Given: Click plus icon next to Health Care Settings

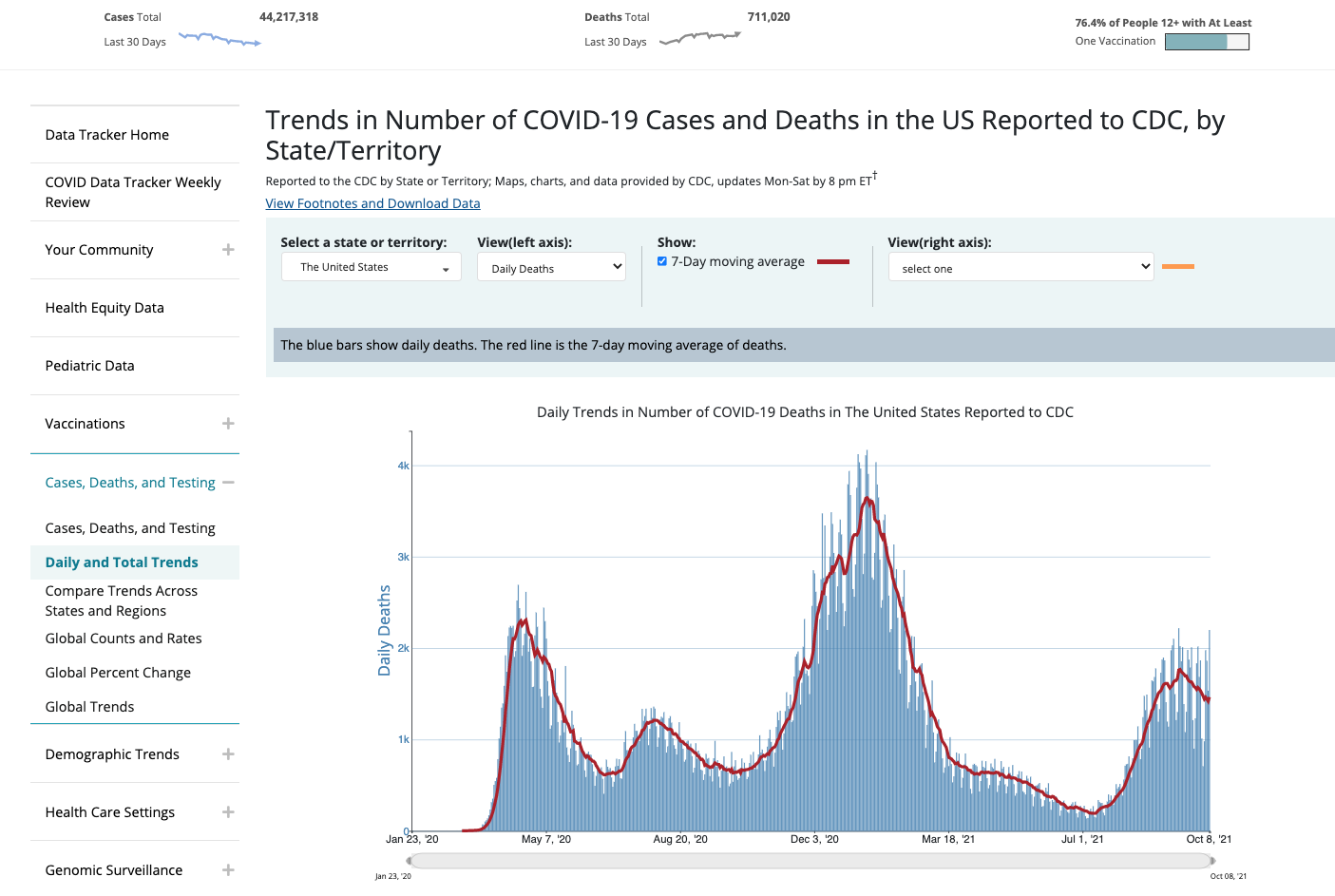Looking at the screenshot, I should [228, 811].
